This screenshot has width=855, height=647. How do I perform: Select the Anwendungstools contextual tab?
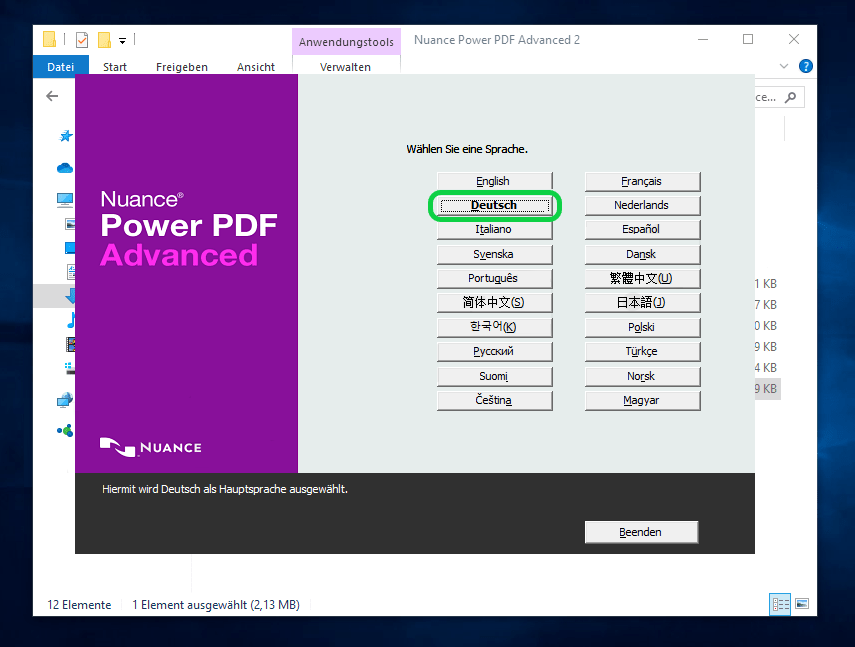346,42
